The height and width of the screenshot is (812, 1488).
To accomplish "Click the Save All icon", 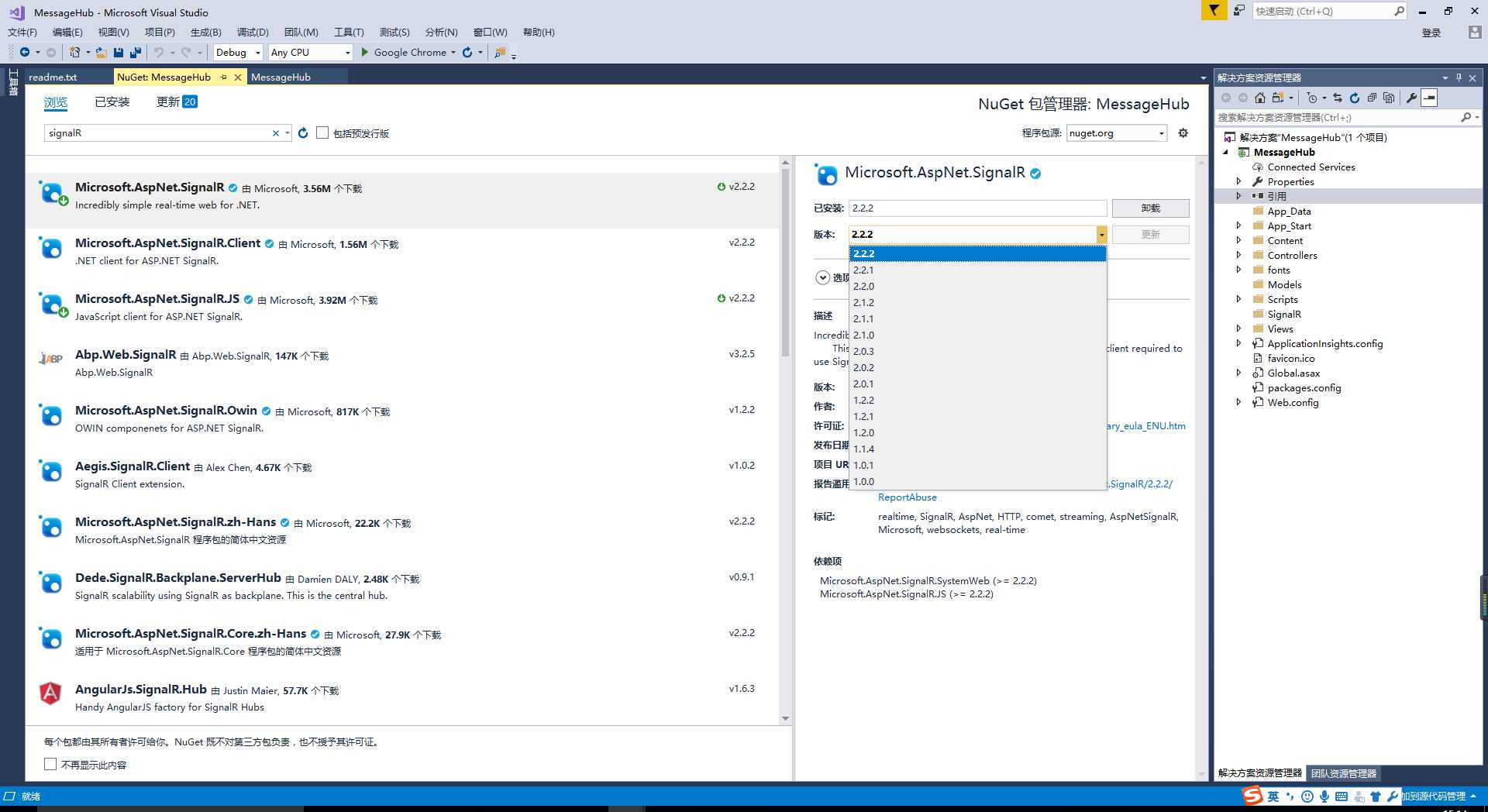I will pos(136,52).
